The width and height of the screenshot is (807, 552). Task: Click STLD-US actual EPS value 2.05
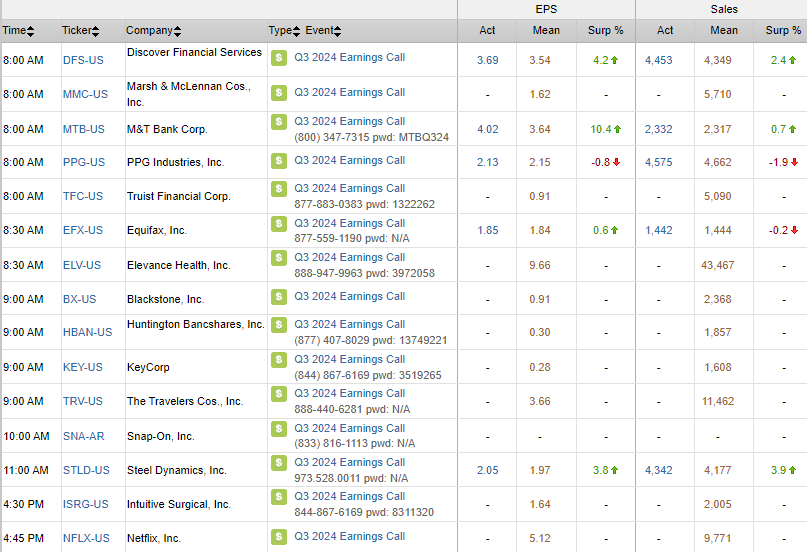[x=487, y=470]
